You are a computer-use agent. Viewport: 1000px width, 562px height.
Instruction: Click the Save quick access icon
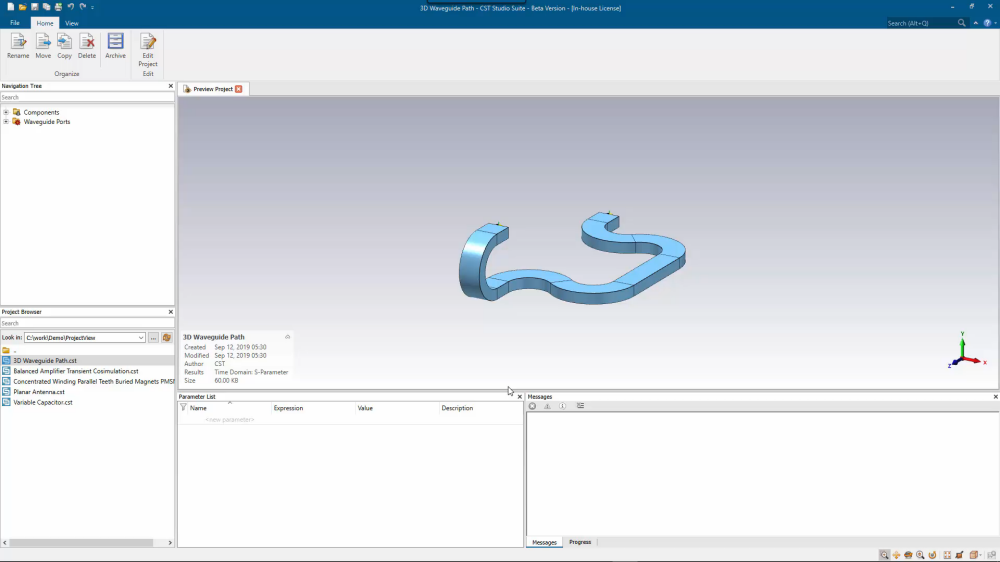point(34,7)
